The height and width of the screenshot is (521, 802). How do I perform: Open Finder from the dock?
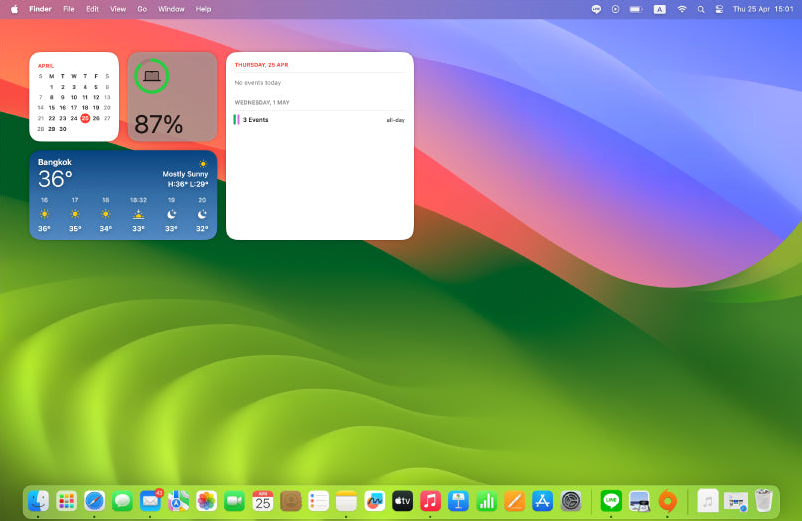[x=38, y=501]
